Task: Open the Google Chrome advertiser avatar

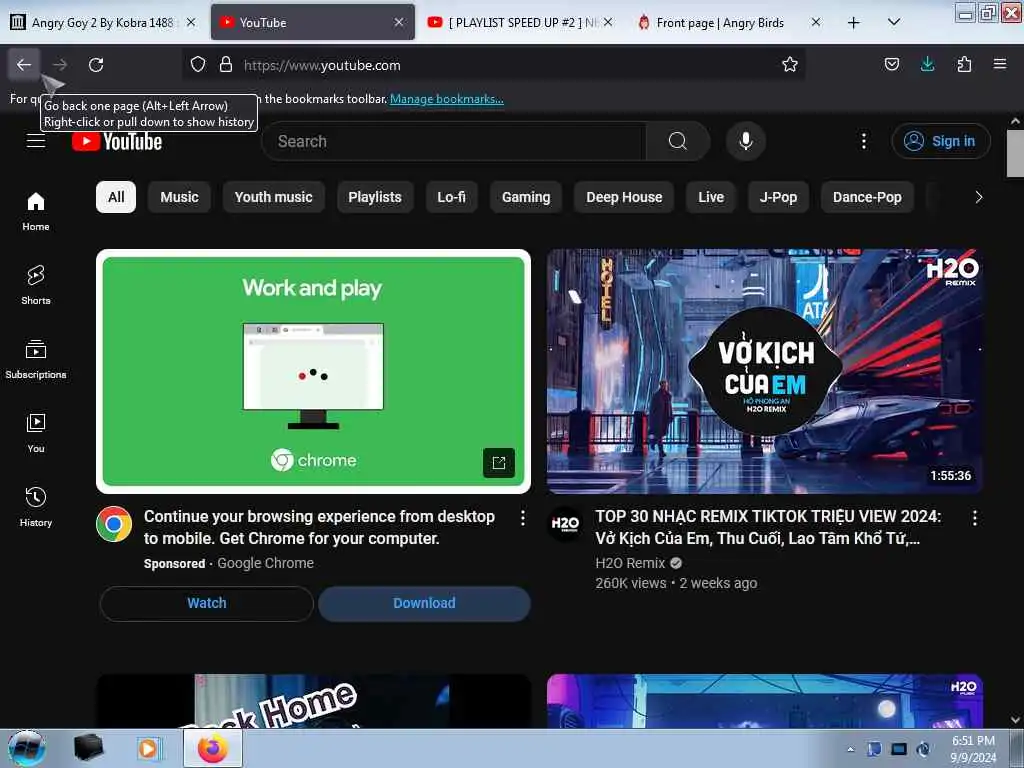Action: pyautogui.click(x=114, y=524)
